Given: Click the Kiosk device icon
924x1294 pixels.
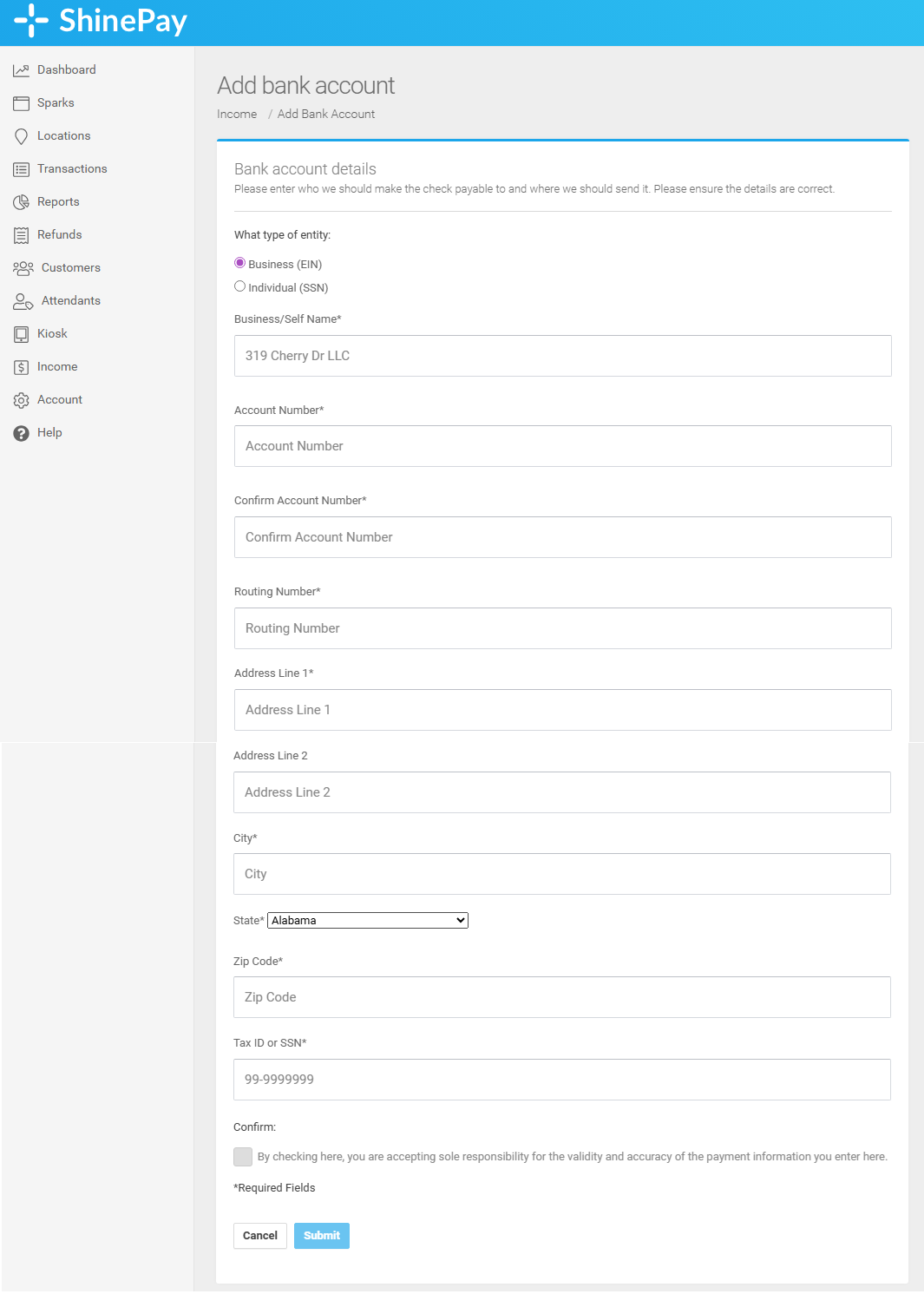Looking at the screenshot, I should click(21, 334).
